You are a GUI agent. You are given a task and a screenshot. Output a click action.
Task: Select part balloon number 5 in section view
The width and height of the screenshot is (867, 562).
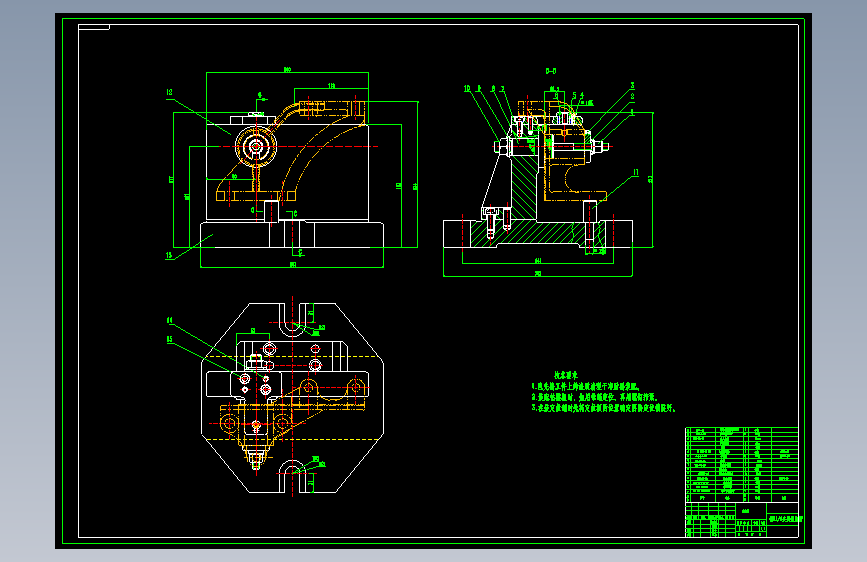[574, 96]
